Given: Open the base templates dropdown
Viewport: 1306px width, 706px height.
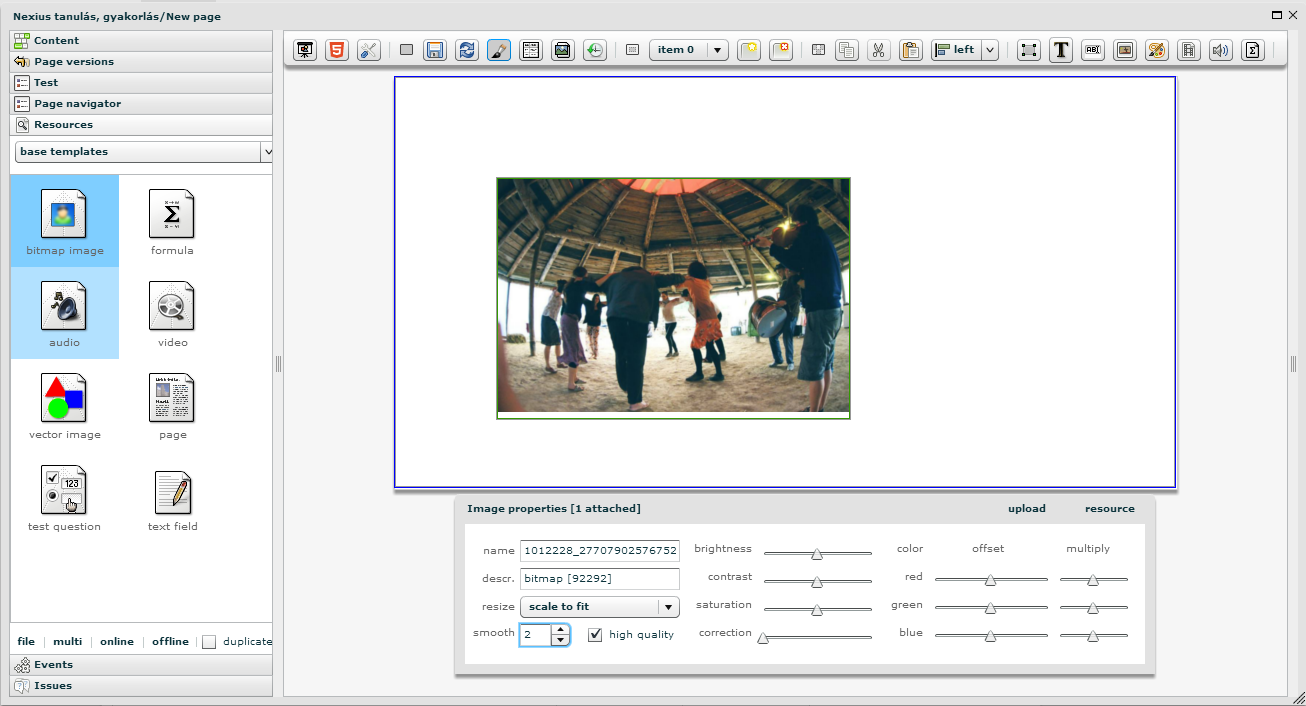Looking at the screenshot, I should [x=266, y=152].
